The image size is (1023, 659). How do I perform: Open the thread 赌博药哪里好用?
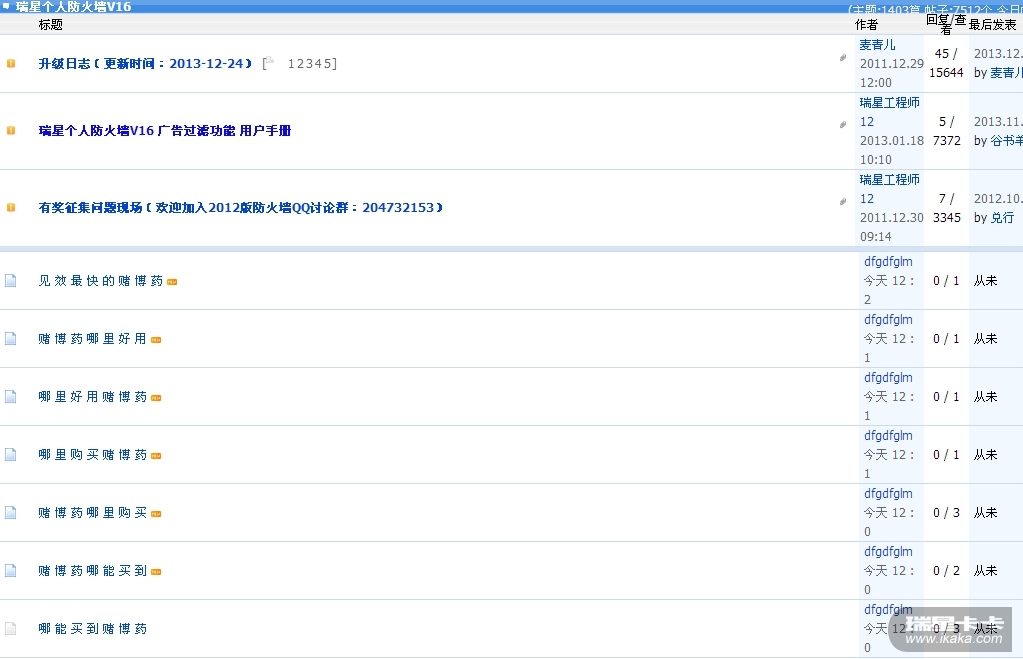click(92, 339)
